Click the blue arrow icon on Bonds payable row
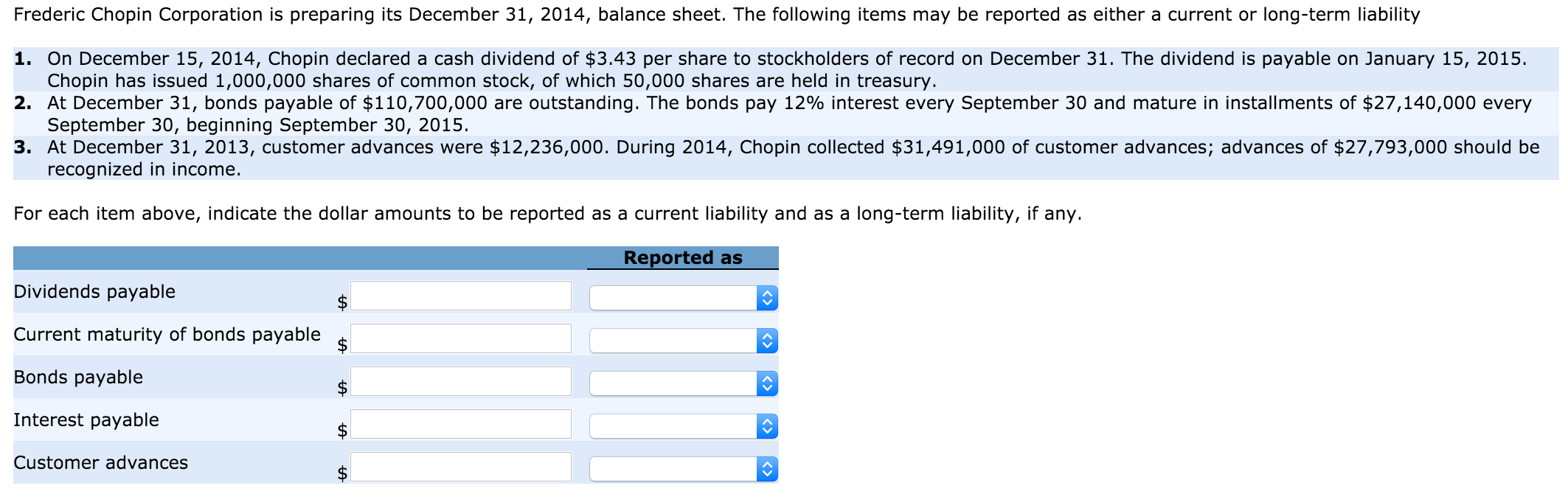Screen dimensions: 1568x494 pos(768,383)
